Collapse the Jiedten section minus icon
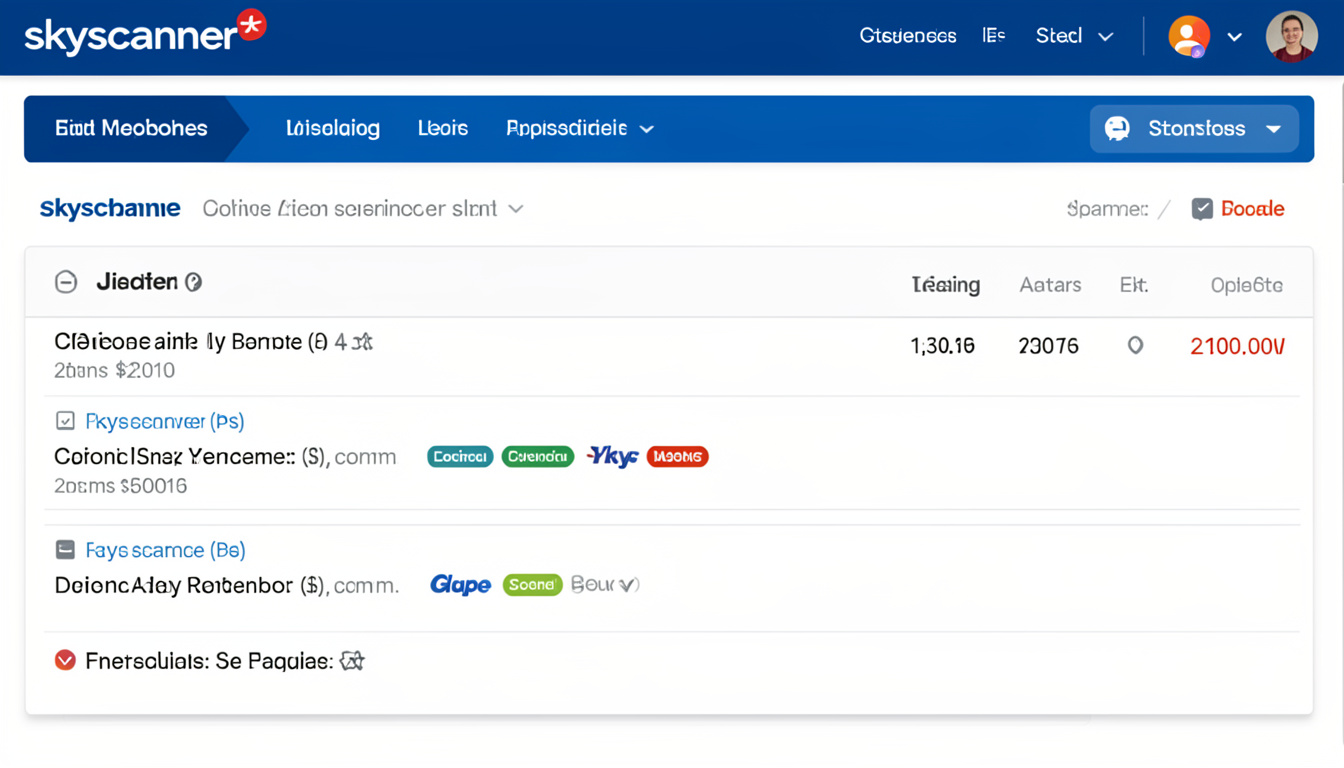The width and height of the screenshot is (1344, 768). (x=66, y=282)
